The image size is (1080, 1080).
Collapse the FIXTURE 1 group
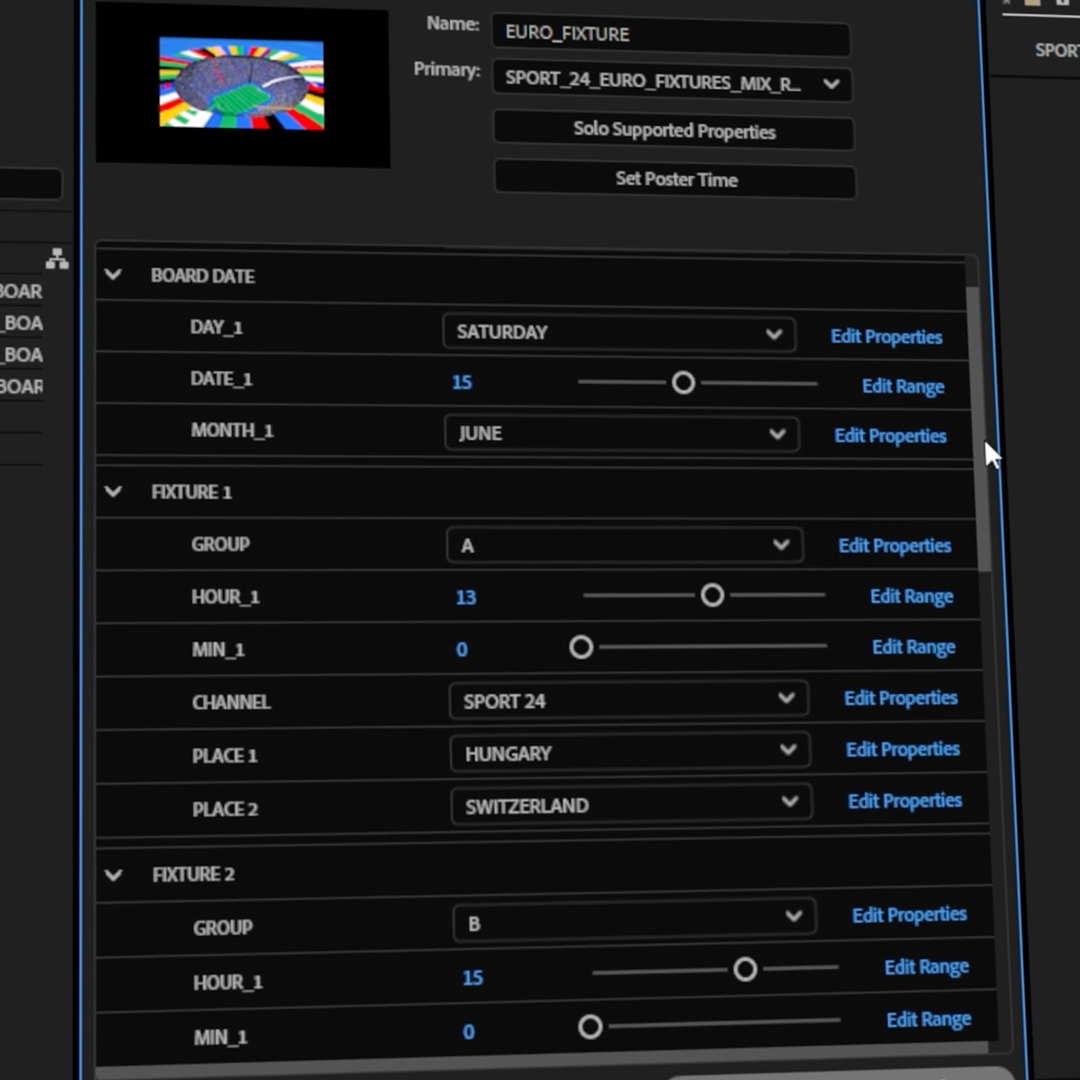113,491
